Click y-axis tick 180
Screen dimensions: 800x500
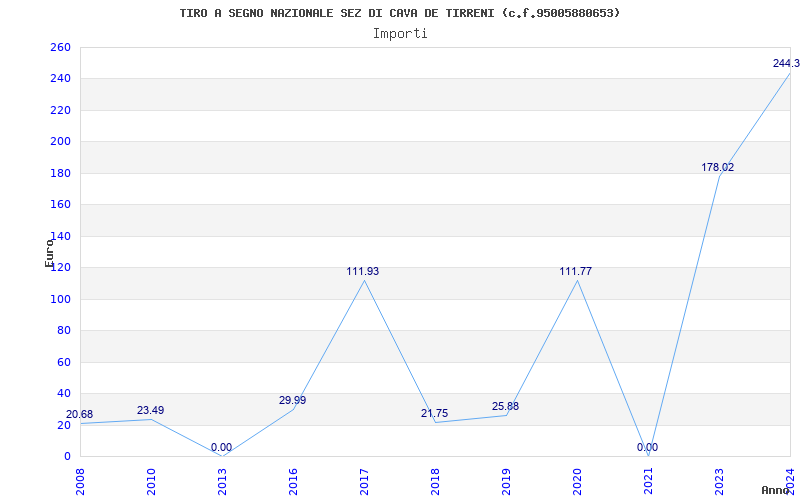click(x=60, y=173)
